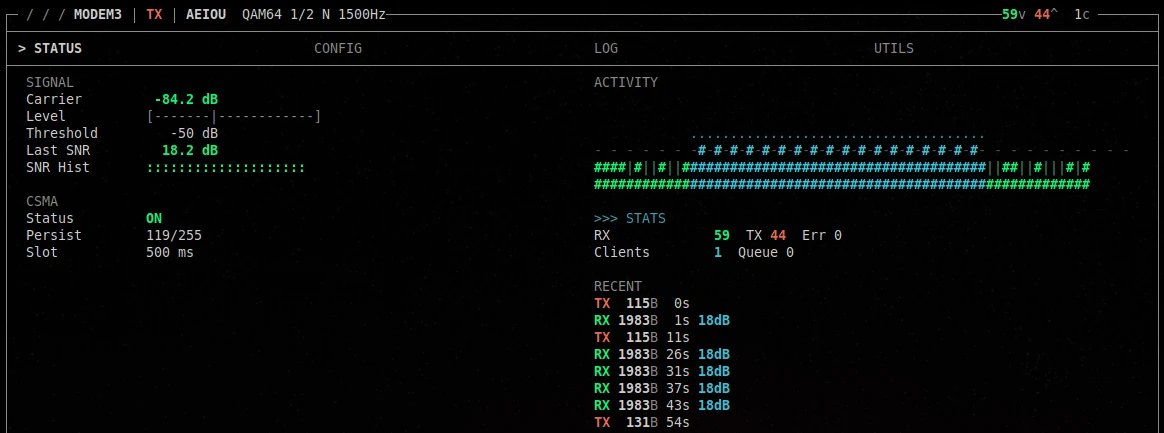Click the 1c clients indicator
Image resolution: width=1164 pixels, height=433 pixels.
click(x=1082, y=15)
